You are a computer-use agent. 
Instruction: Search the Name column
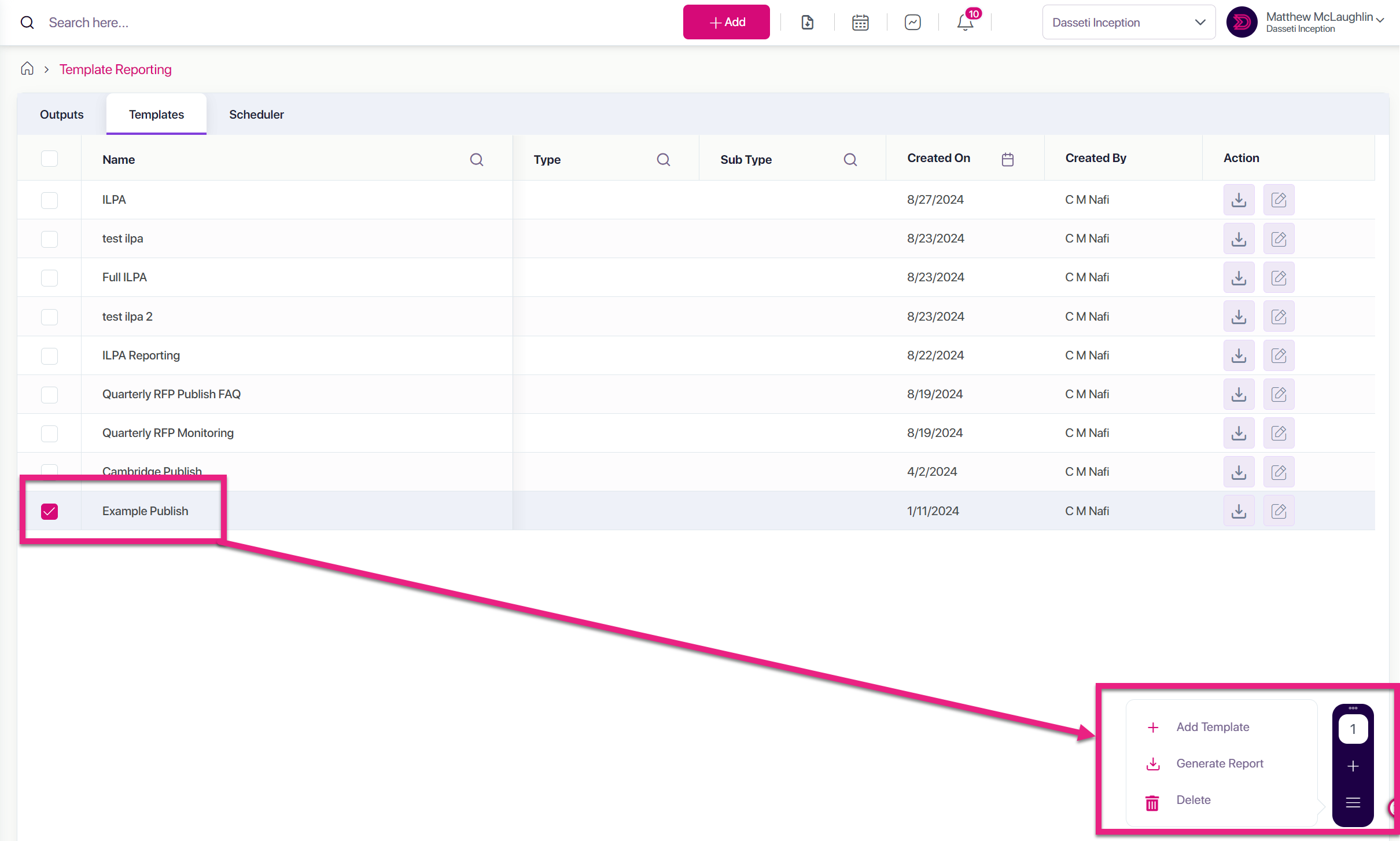point(477,160)
